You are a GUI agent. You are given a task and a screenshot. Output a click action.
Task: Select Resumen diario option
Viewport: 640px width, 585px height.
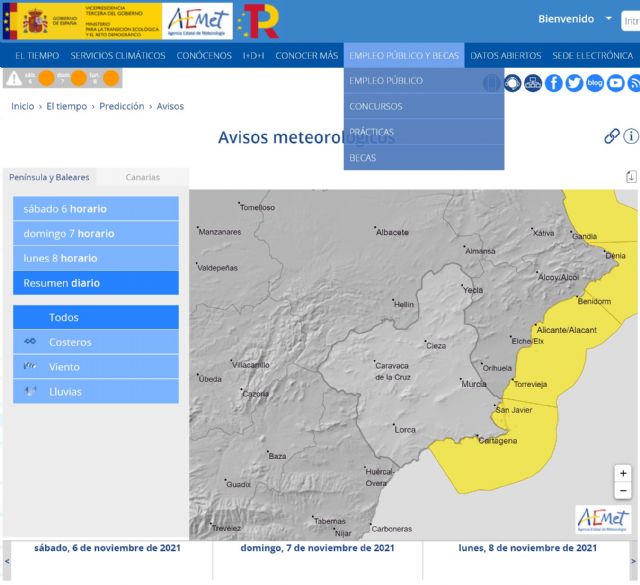(x=96, y=283)
